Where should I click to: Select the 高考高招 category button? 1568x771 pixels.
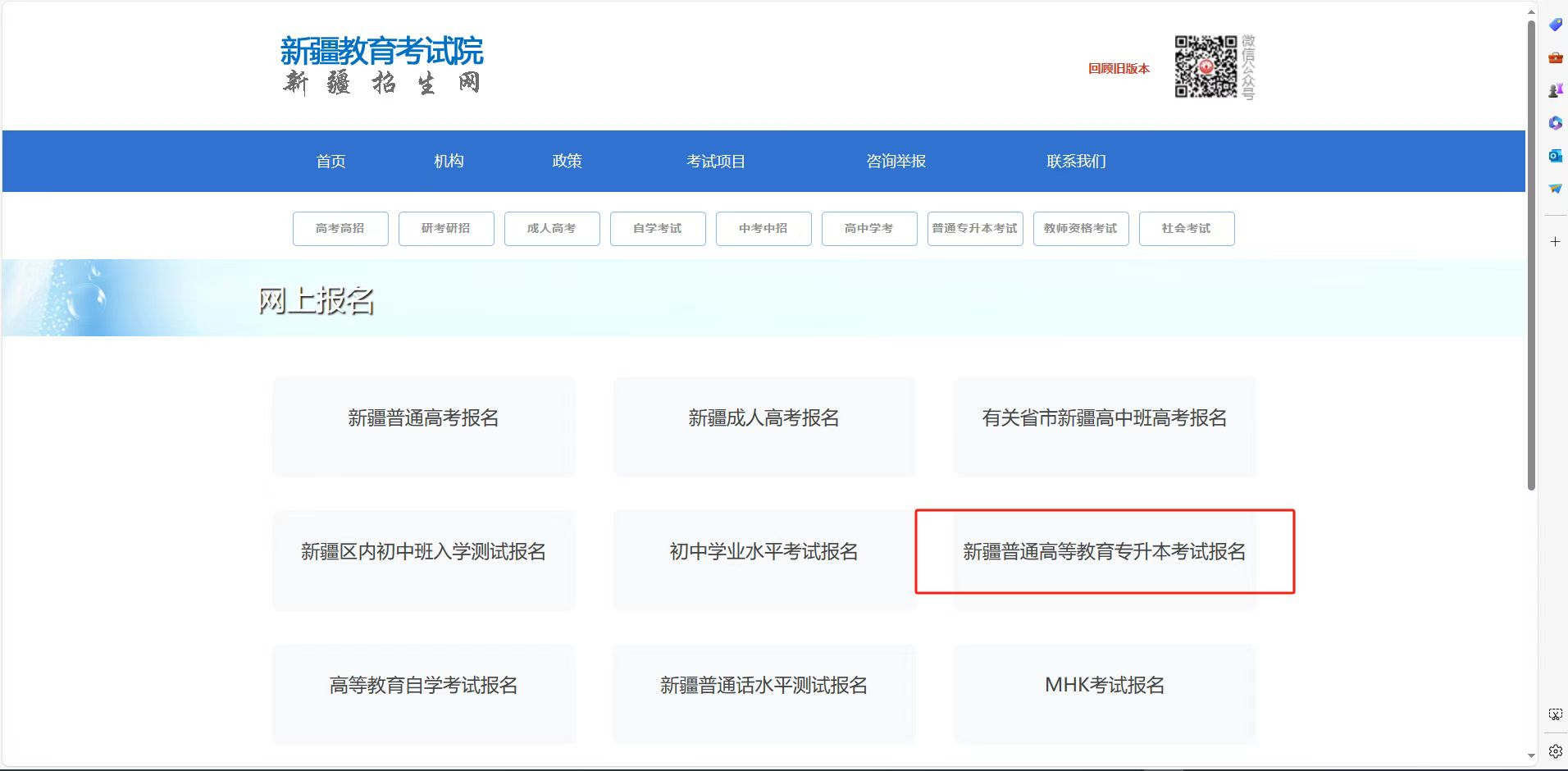[340, 229]
